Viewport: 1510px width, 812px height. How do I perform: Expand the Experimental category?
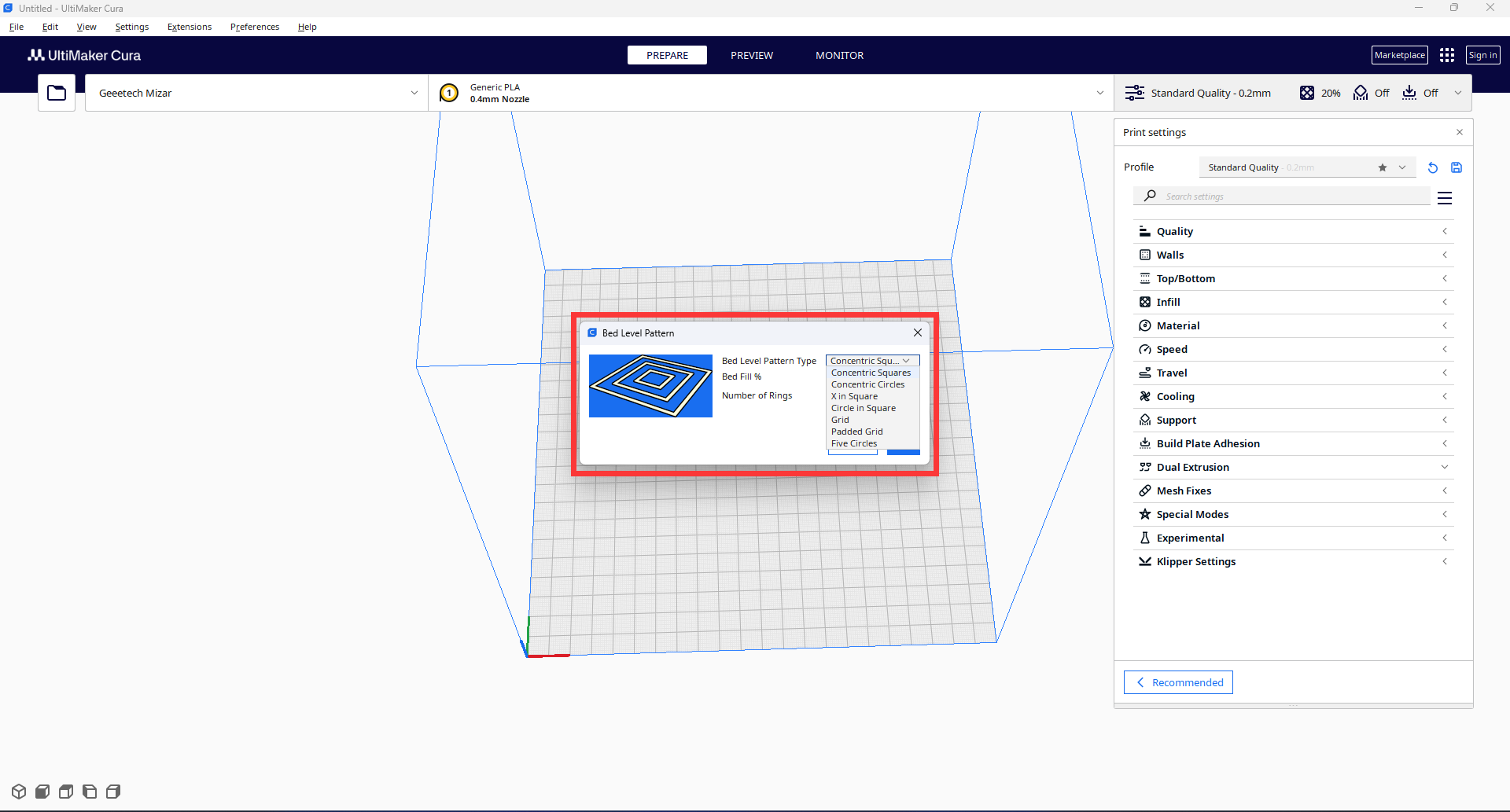point(1294,538)
